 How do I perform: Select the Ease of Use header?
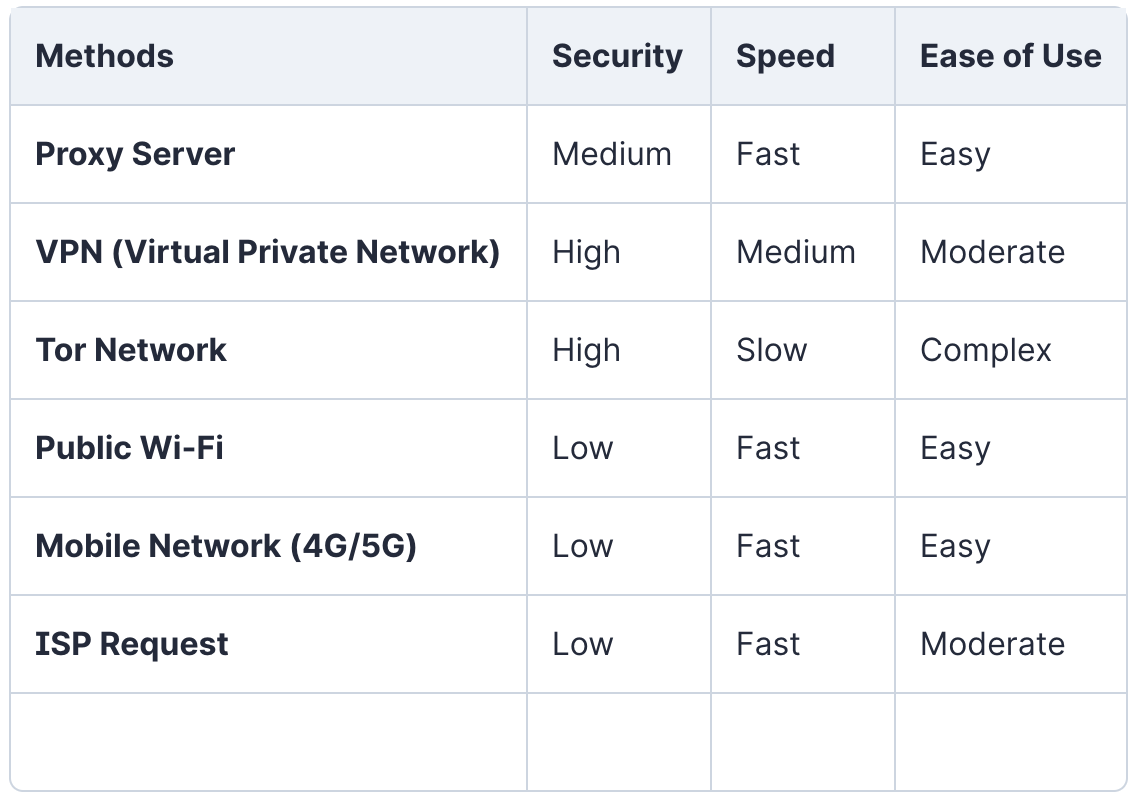click(1010, 56)
